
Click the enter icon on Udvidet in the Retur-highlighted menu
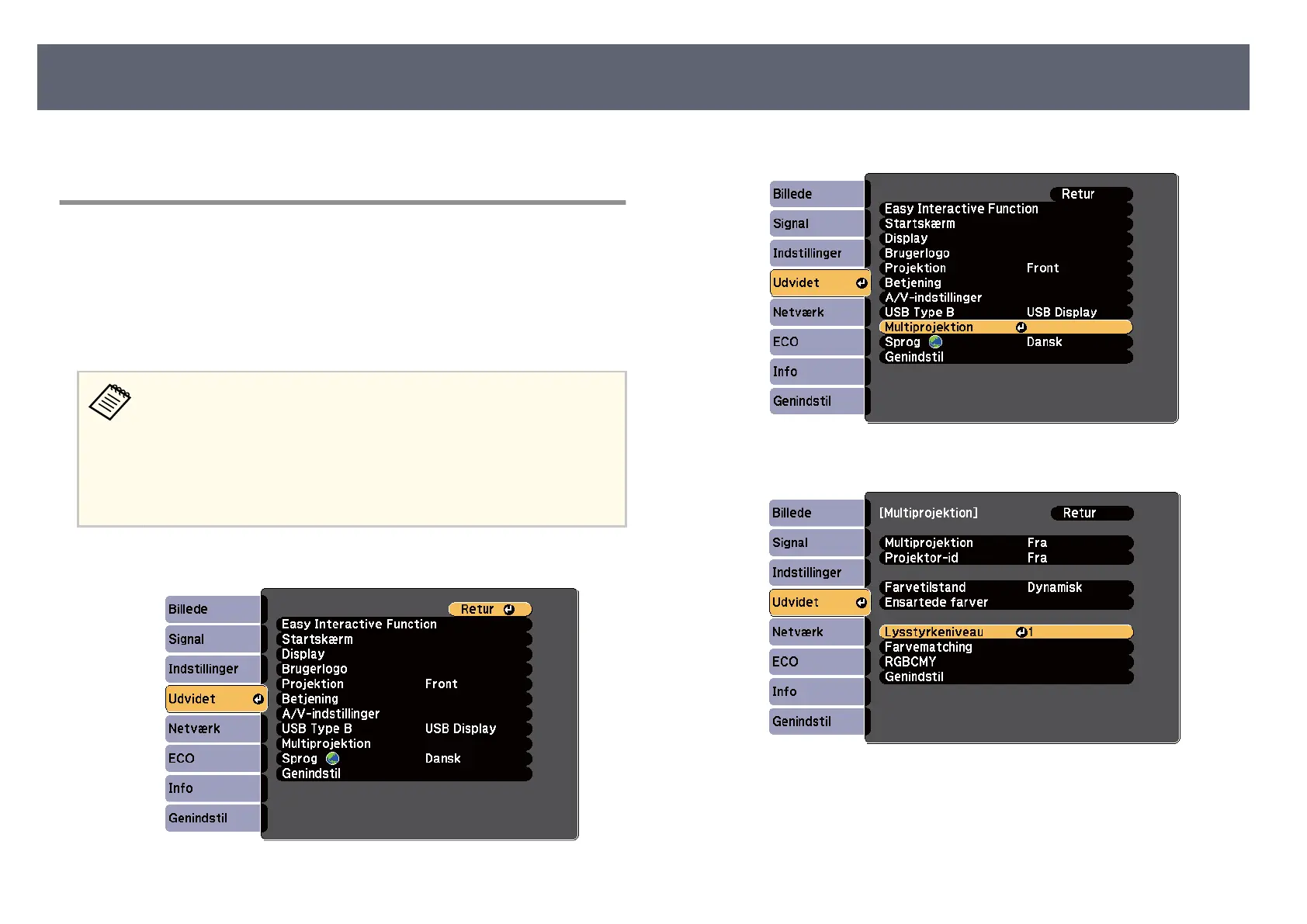tap(258, 699)
